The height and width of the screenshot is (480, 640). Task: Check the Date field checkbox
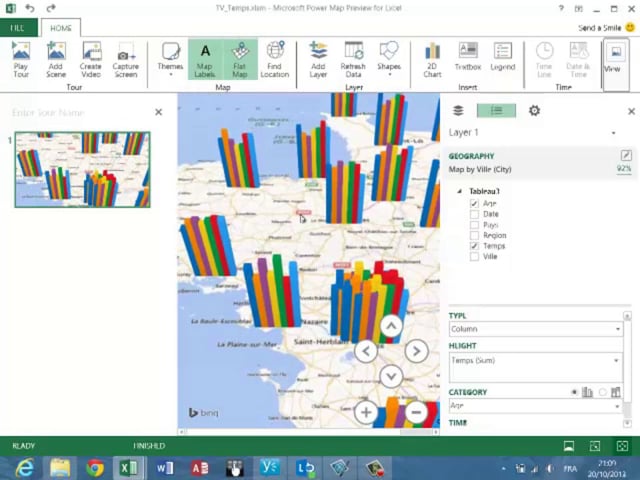474,214
